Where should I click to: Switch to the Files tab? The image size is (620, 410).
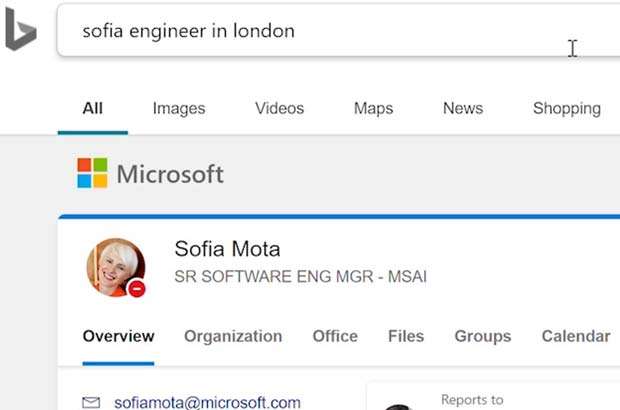point(406,336)
